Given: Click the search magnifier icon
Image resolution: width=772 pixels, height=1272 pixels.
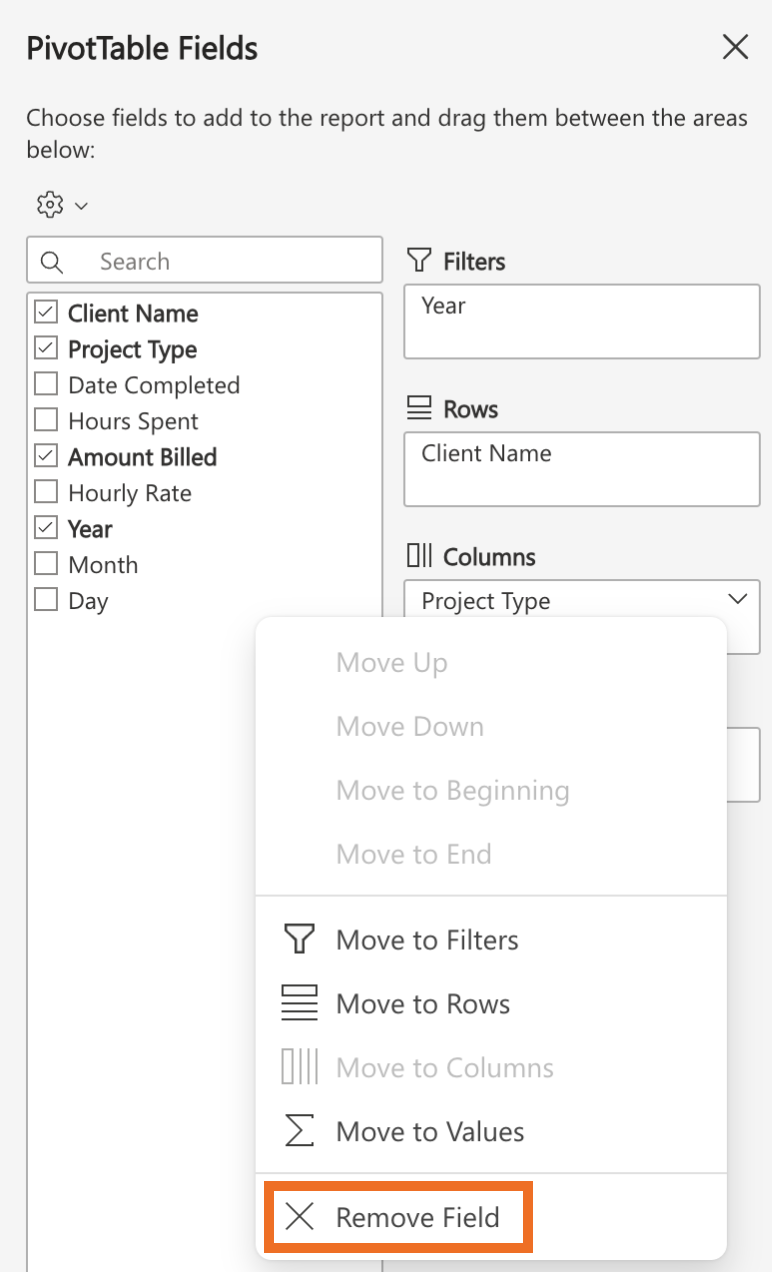Looking at the screenshot, I should tap(52, 262).
